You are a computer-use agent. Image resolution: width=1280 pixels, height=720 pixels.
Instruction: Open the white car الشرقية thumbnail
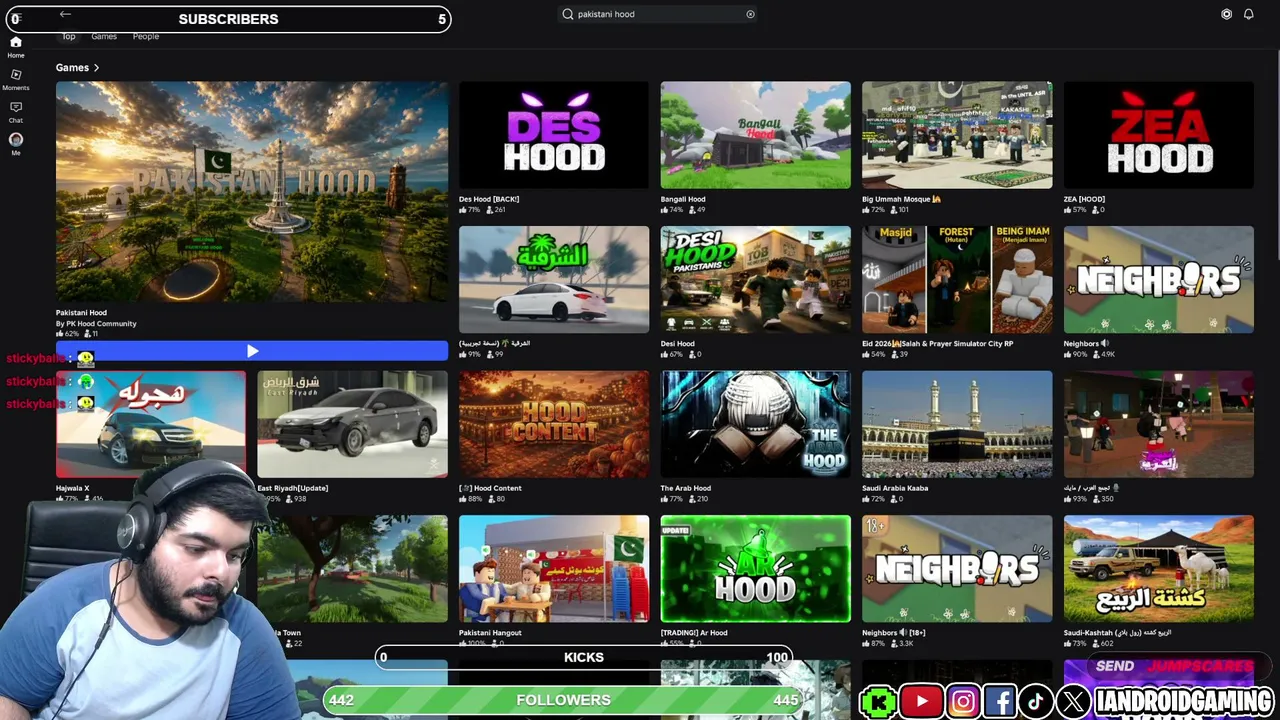[554, 280]
